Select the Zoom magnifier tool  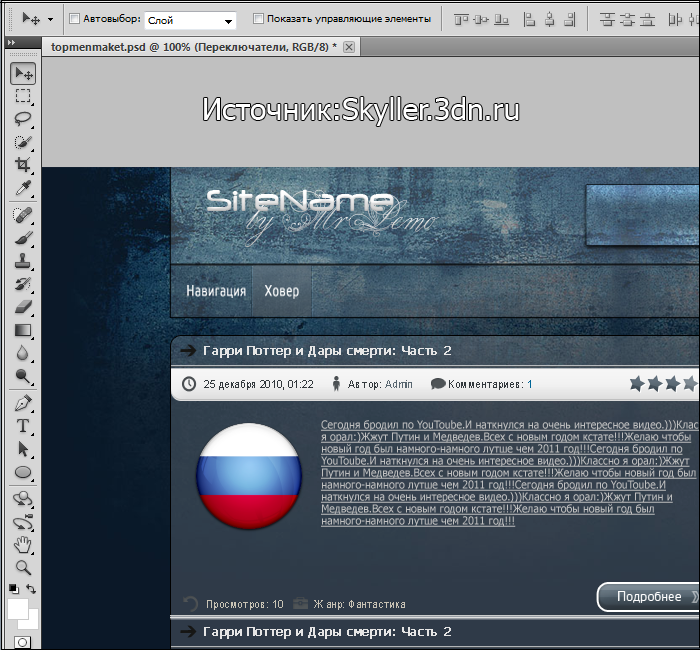(x=23, y=567)
